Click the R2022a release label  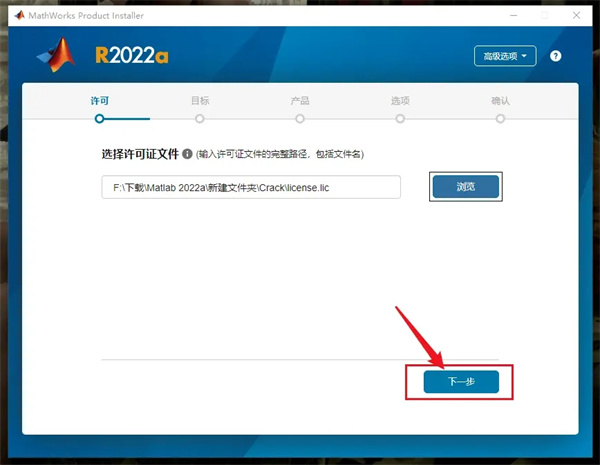click(132, 55)
